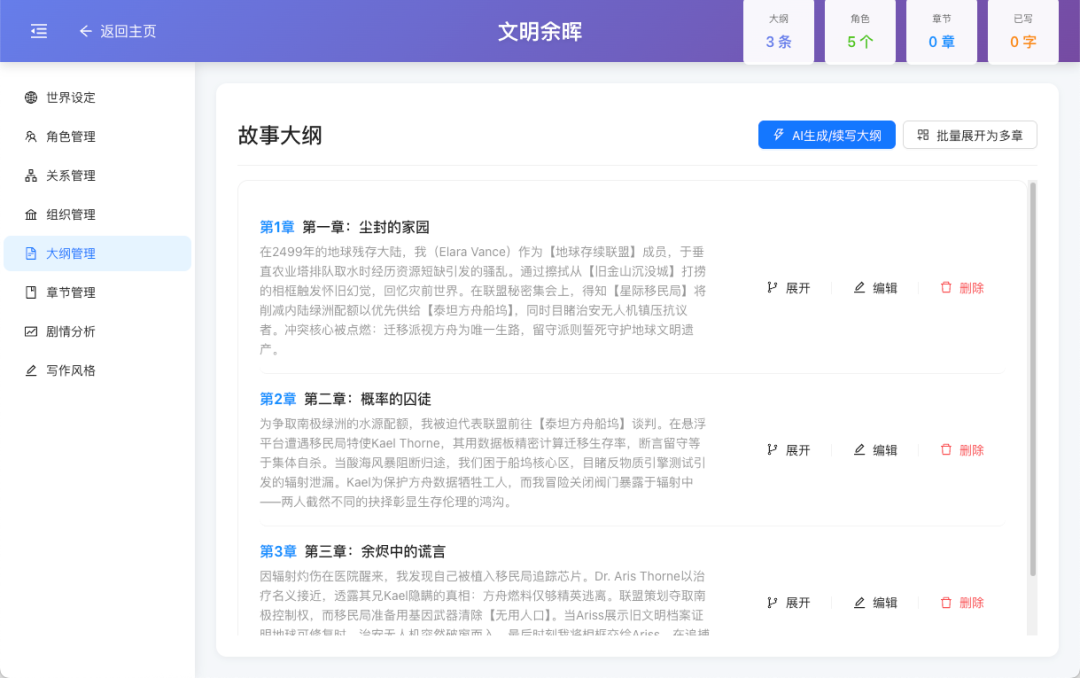Image resolution: width=1080 pixels, height=678 pixels.
Task: Click the AI生成/续写大纲 button
Action: click(x=826, y=134)
